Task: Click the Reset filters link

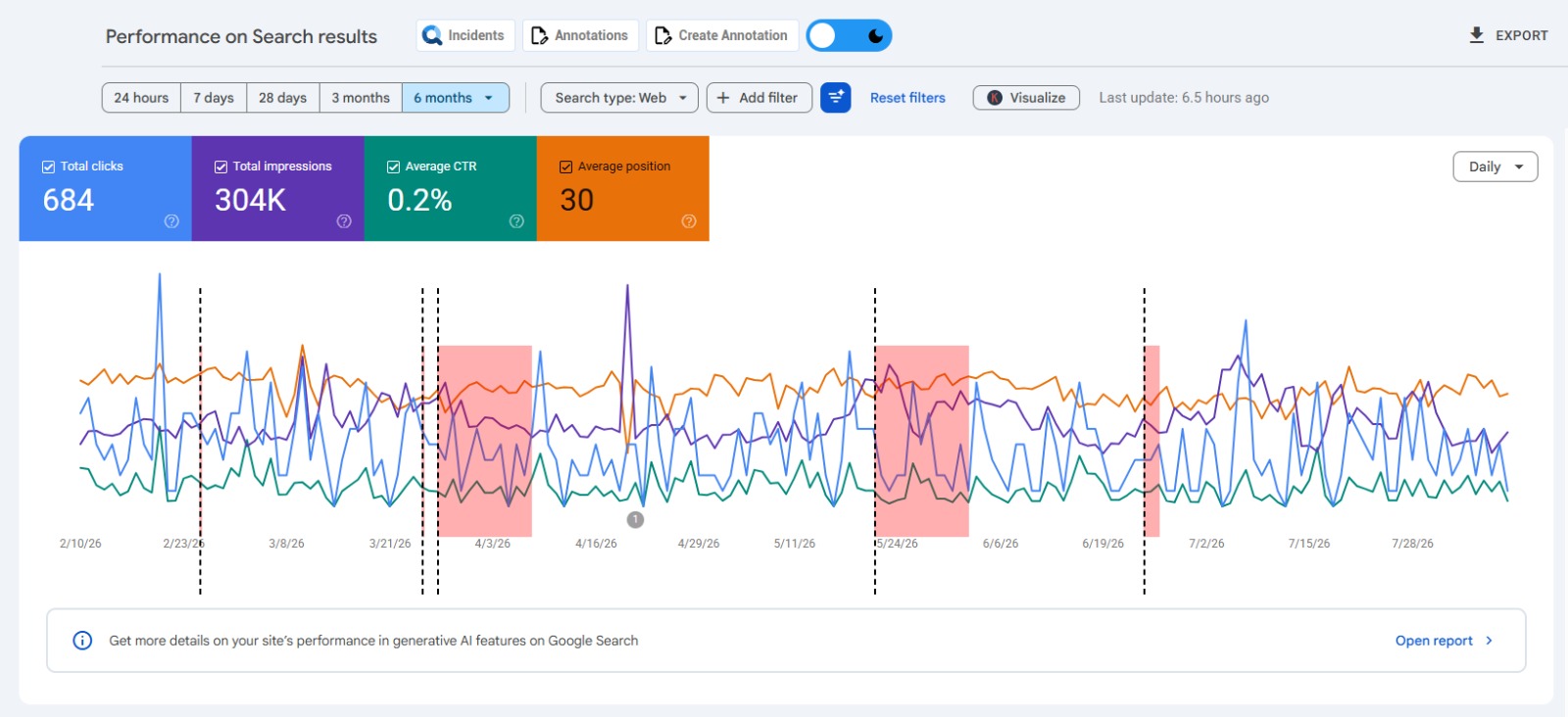Action: [907, 98]
